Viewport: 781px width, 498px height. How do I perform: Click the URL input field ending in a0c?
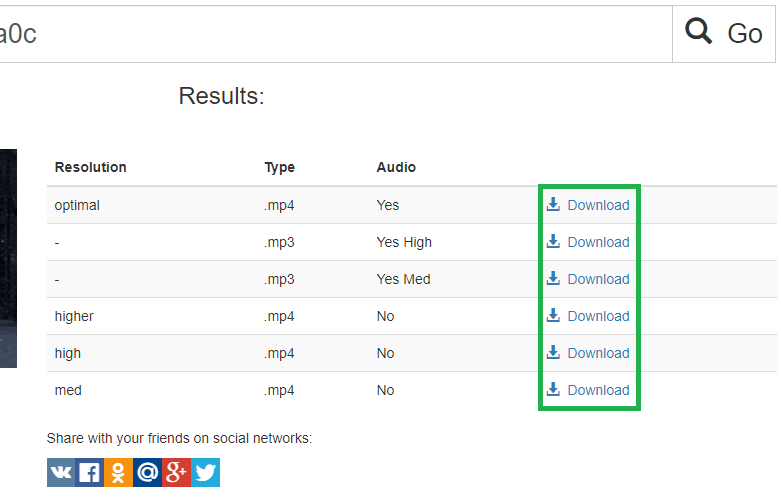[336, 34]
